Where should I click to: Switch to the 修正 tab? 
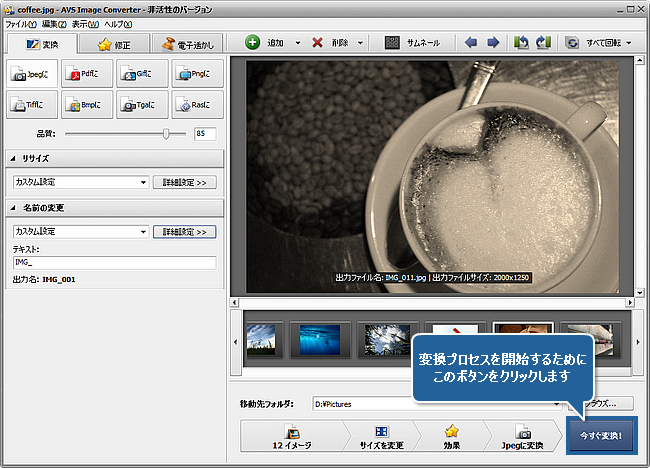click(114, 44)
